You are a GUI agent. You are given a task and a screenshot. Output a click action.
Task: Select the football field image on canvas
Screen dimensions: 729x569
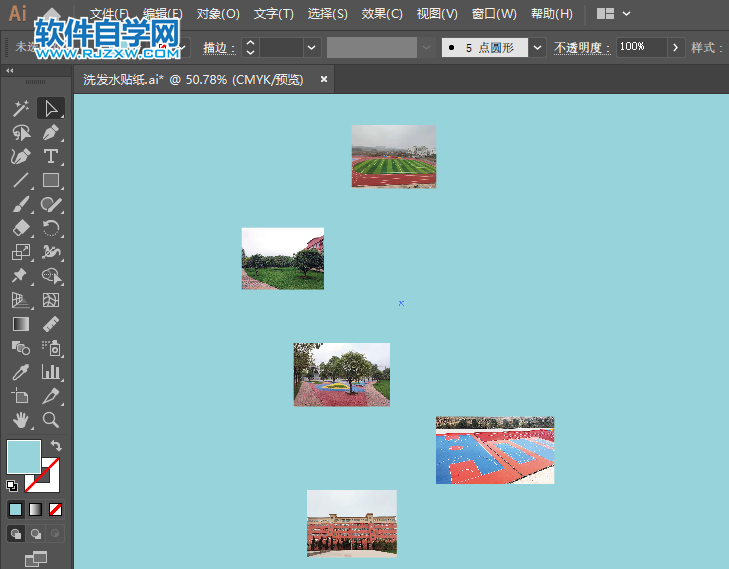click(x=394, y=156)
